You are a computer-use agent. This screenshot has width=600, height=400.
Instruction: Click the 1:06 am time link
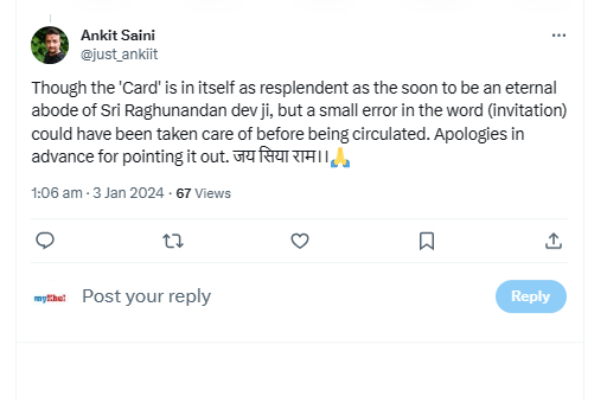point(56,192)
